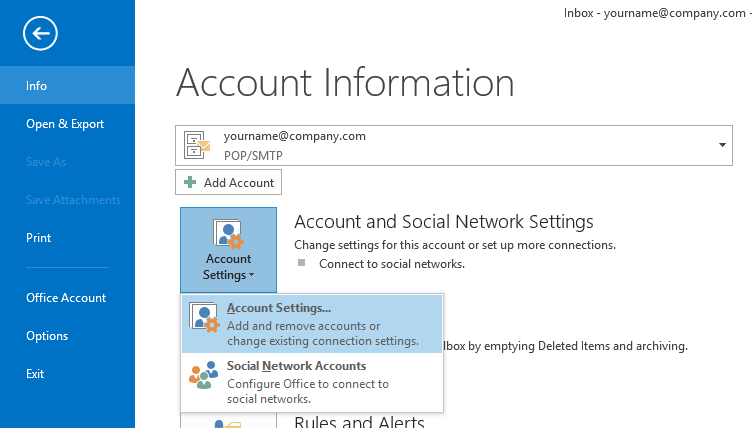This screenshot has width=752, height=428.
Task: Choose Account Settings... menu entry
Action: tap(312, 324)
